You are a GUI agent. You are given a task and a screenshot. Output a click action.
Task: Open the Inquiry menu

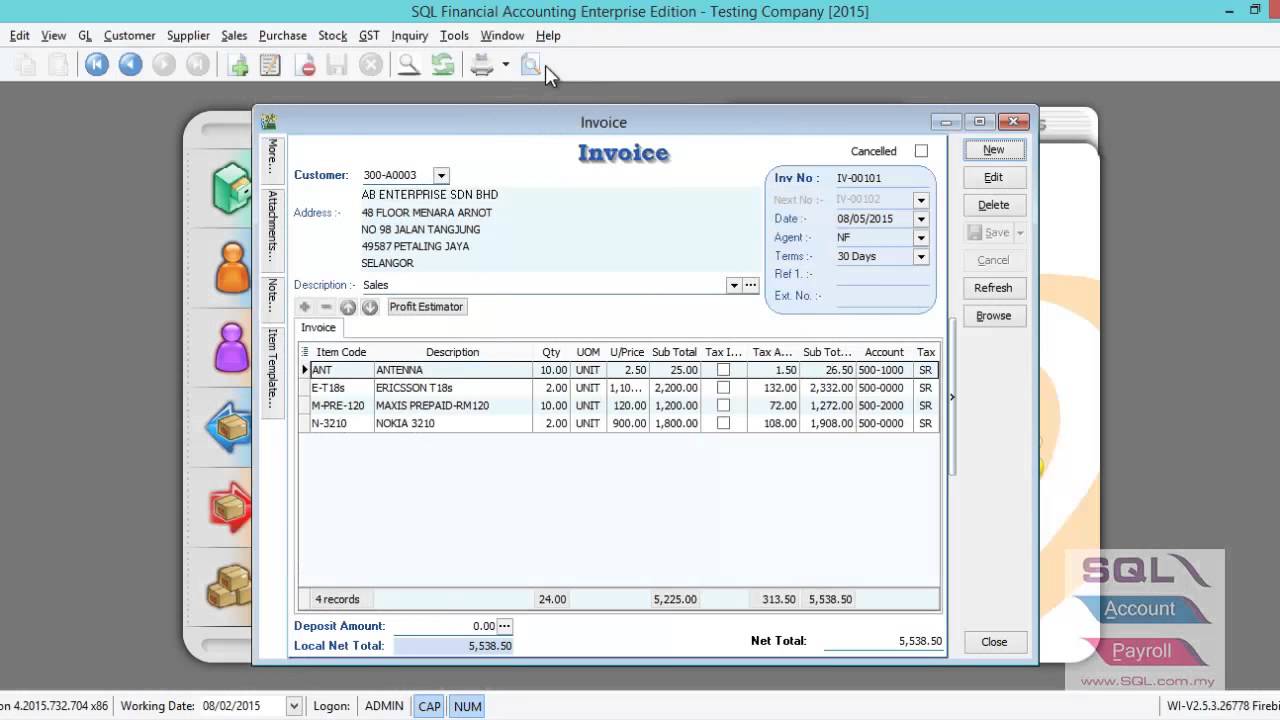click(x=410, y=36)
